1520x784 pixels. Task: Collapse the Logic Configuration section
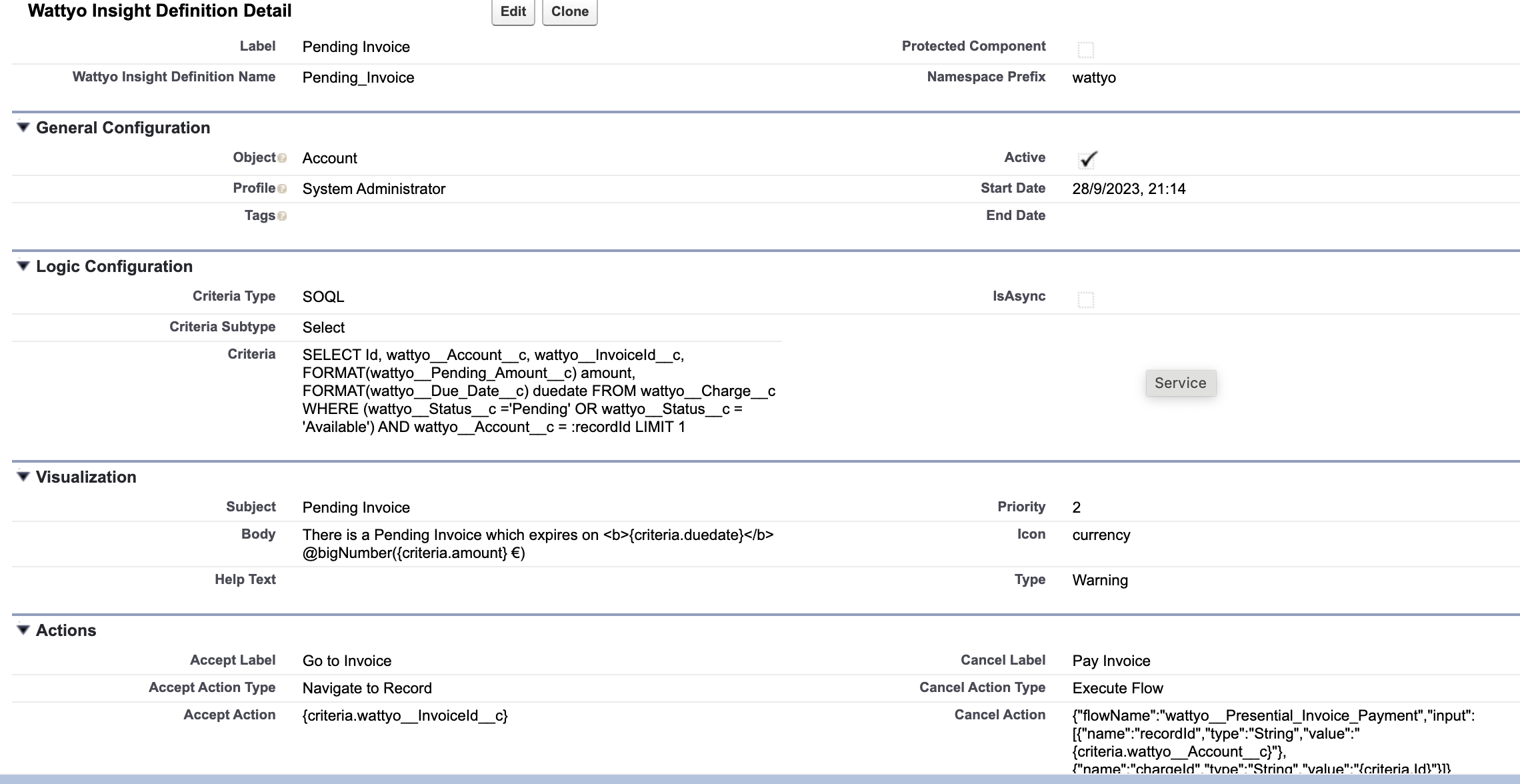tap(23, 266)
